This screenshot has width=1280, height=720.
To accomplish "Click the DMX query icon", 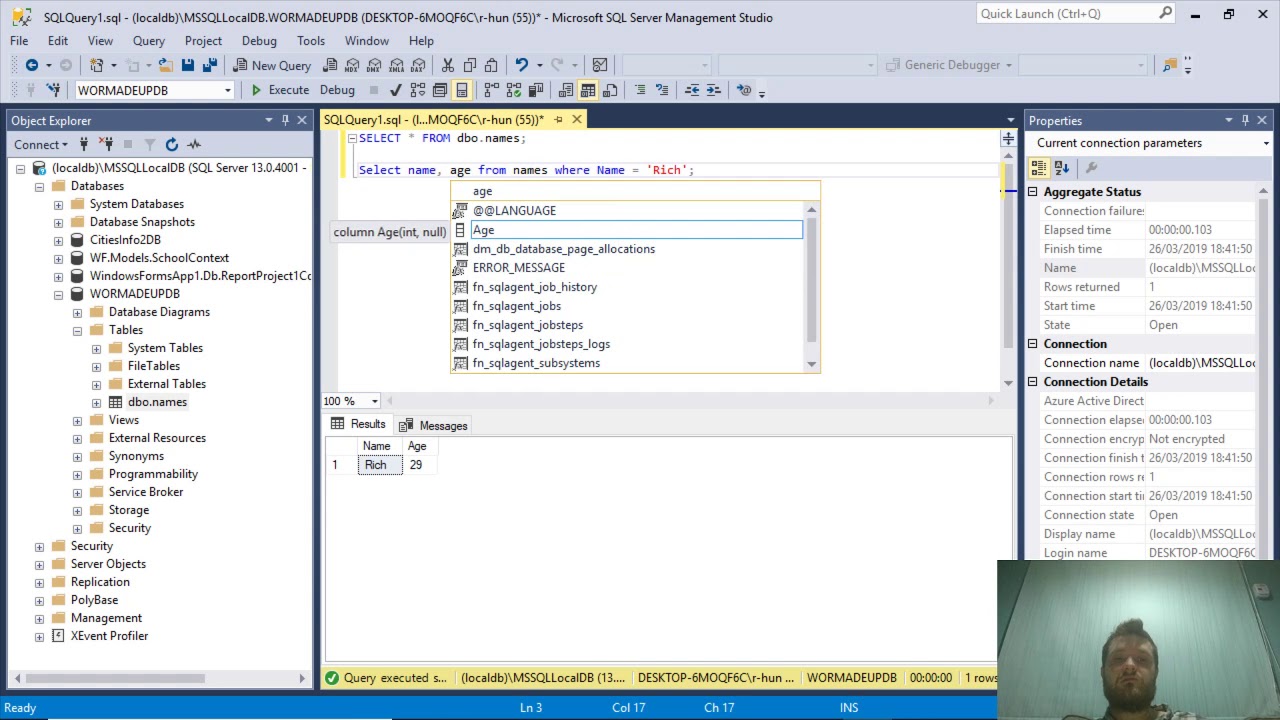I will (374, 65).
